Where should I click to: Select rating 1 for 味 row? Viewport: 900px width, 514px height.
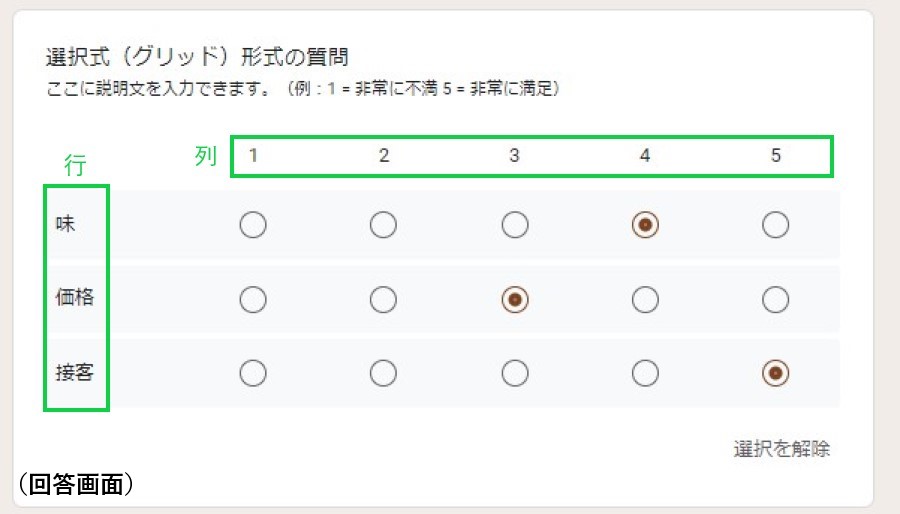pos(253,225)
